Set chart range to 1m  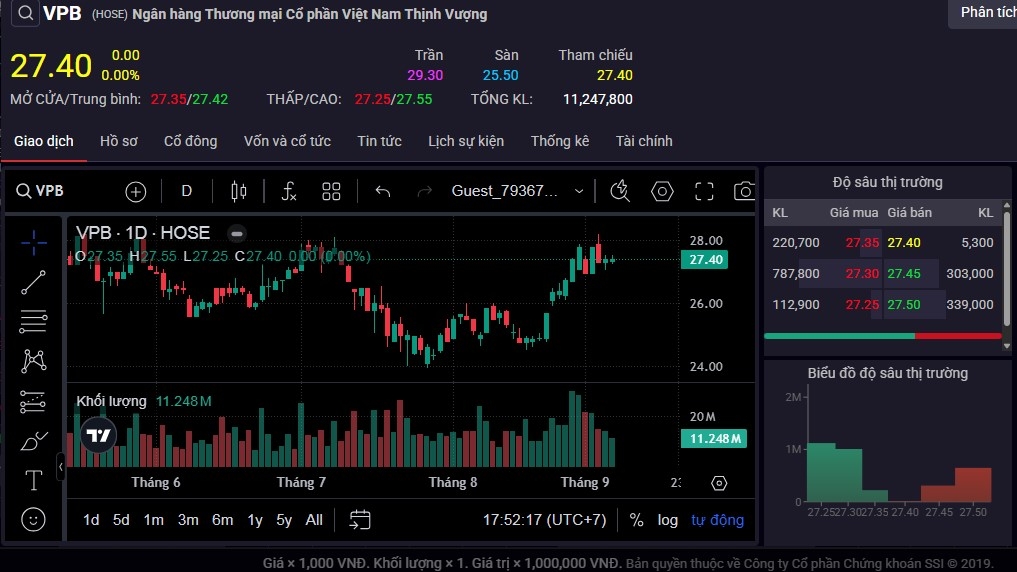pos(154,520)
